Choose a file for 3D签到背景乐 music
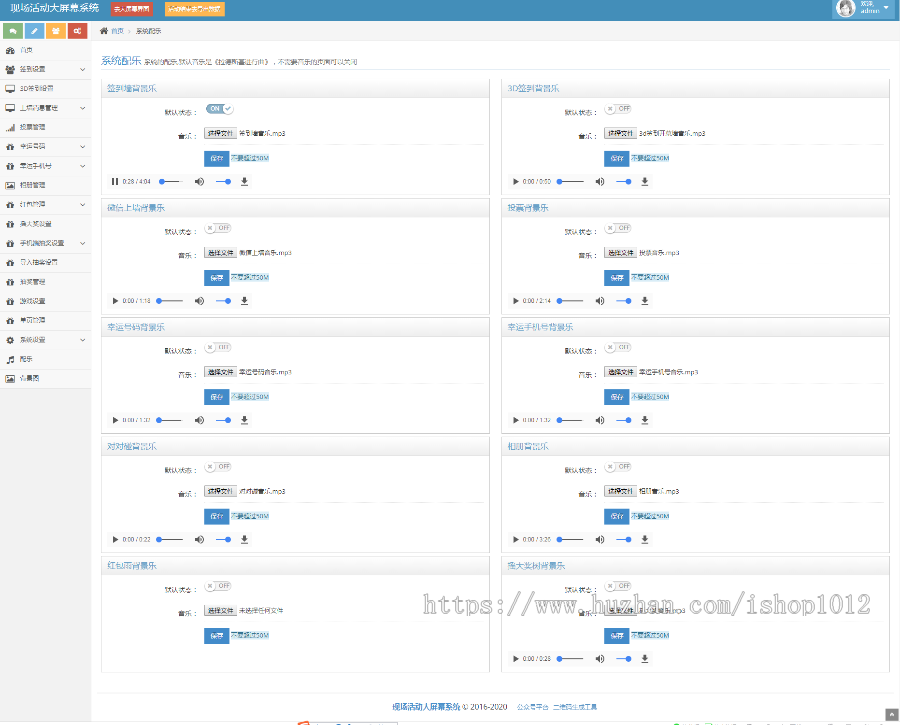This screenshot has height=725, width=900. (620, 133)
